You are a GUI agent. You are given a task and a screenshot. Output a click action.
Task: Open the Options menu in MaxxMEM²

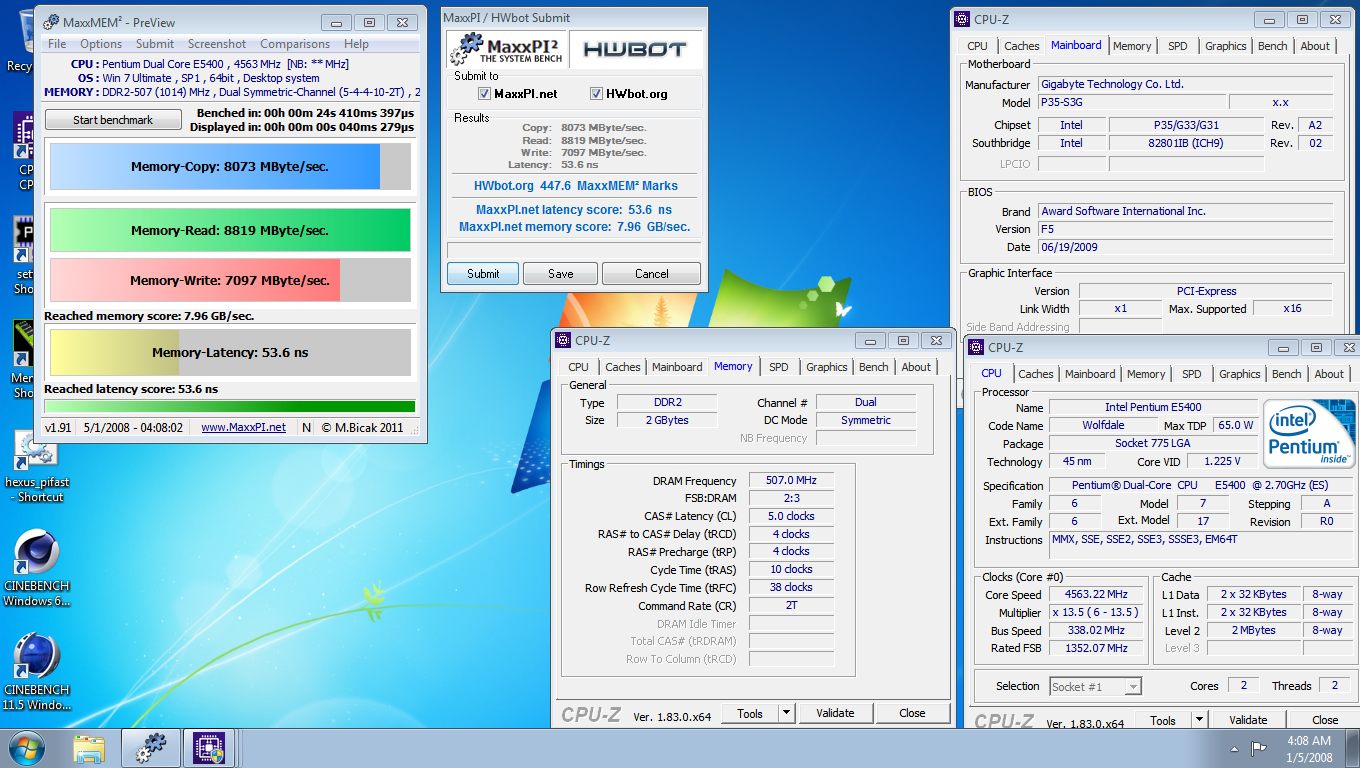(x=101, y=44)
